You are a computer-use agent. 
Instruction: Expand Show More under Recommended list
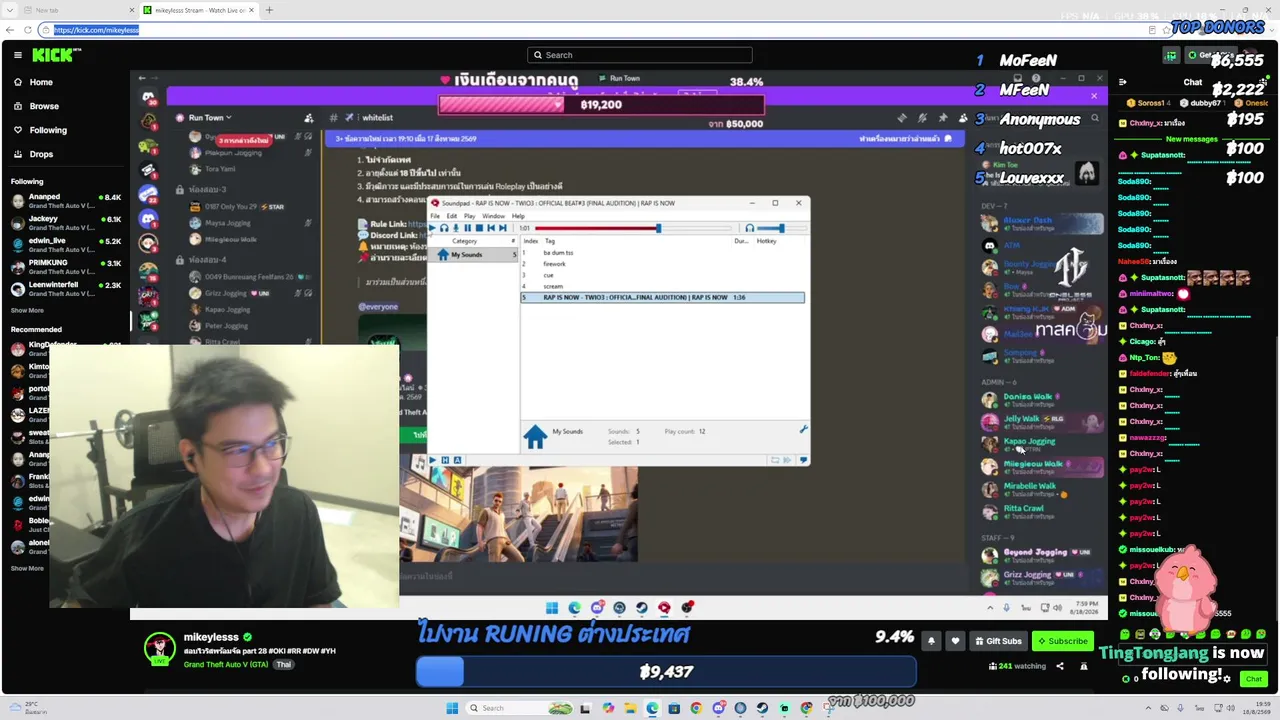[x=27, y=568]
